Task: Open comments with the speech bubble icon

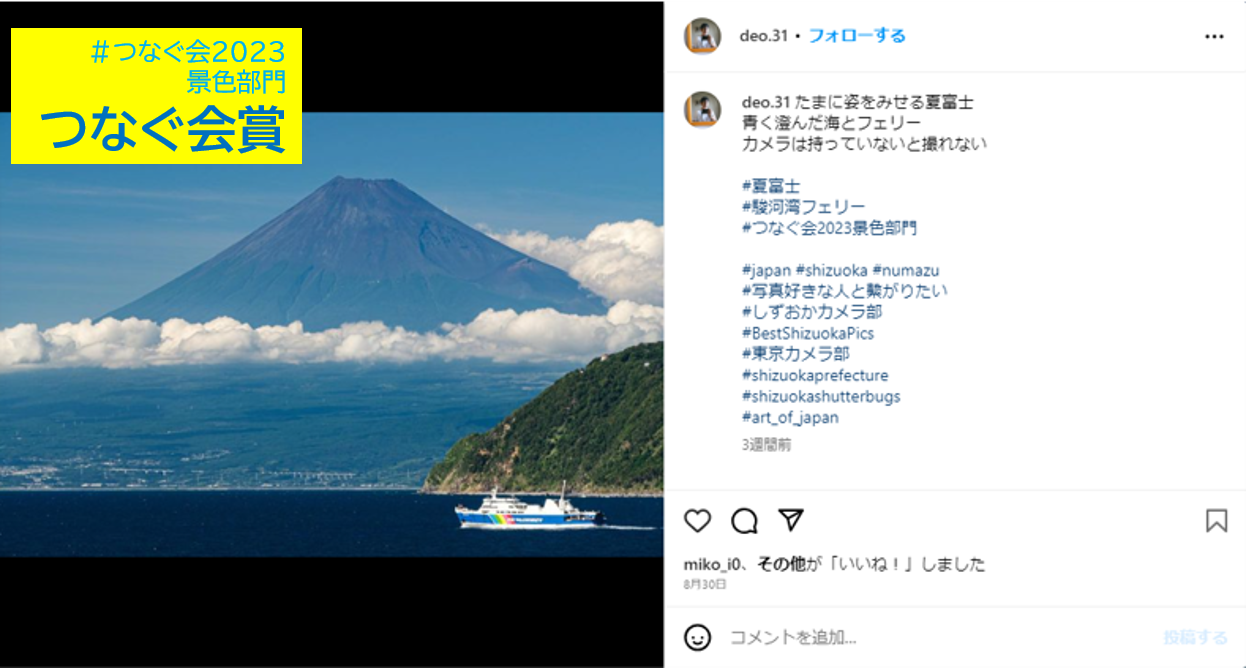Action: (744, 521)
